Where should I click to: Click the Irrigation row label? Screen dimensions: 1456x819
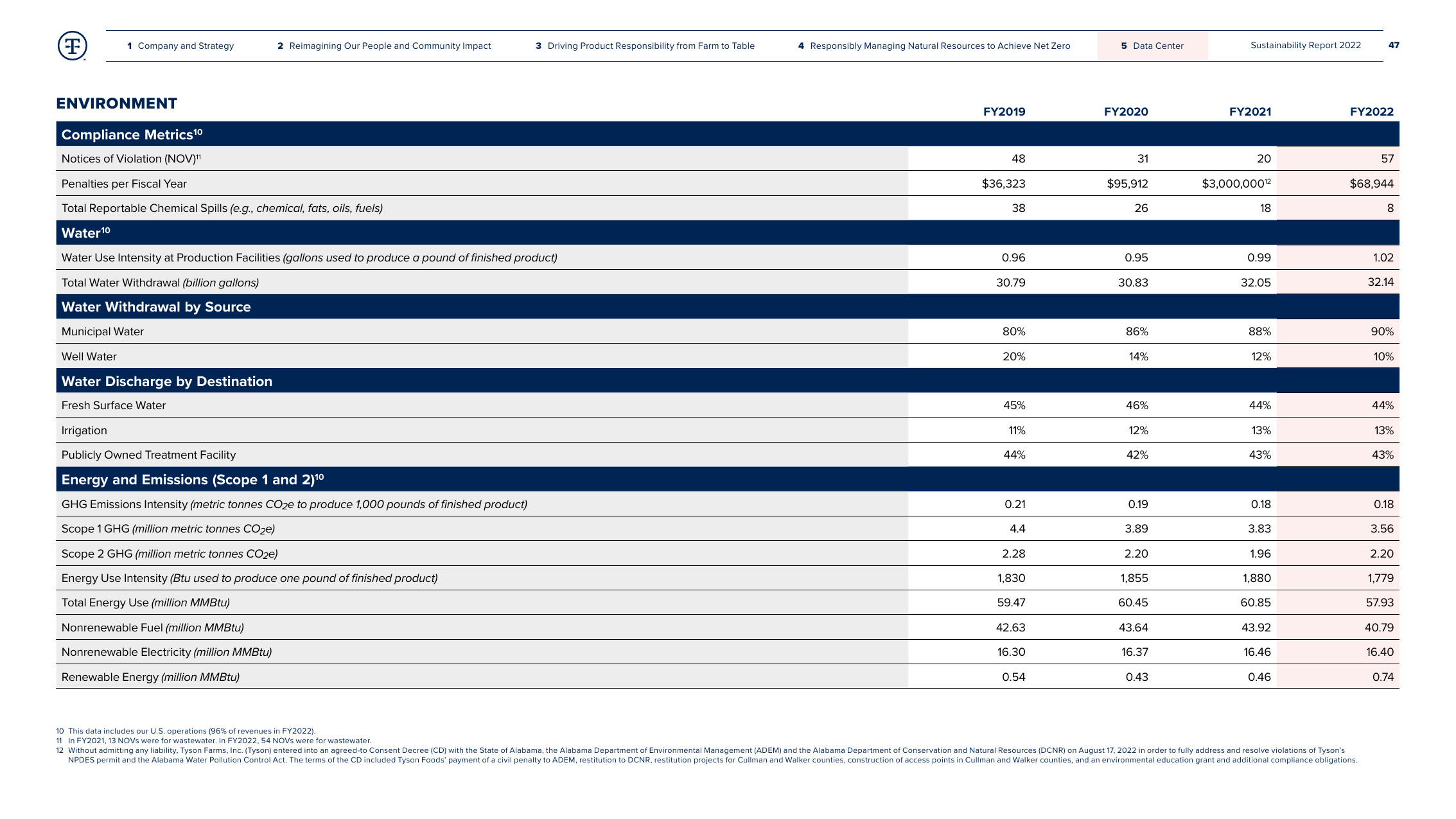pyautogui.click(x=84, y=430)
